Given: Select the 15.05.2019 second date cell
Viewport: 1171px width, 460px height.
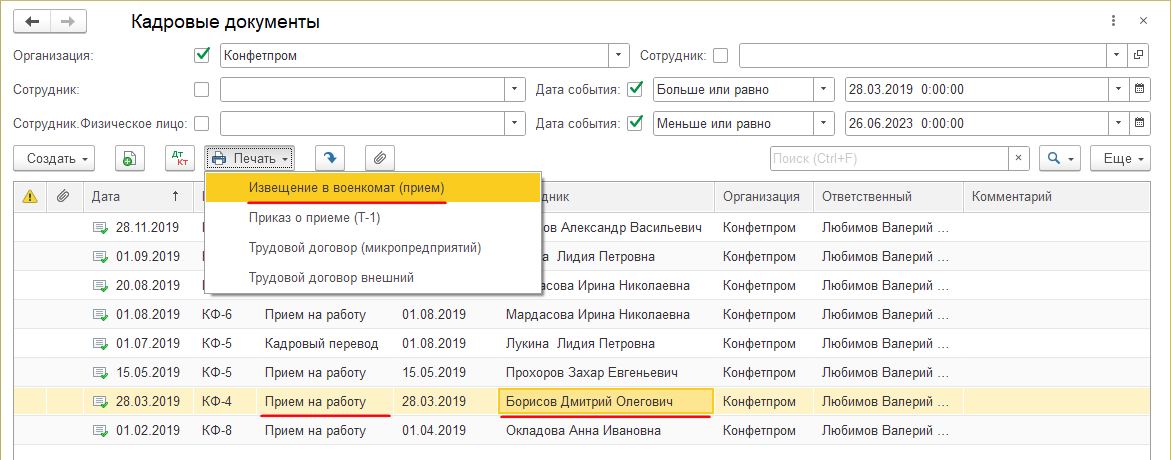Looking at the screenshot, I should click(445, 372).
